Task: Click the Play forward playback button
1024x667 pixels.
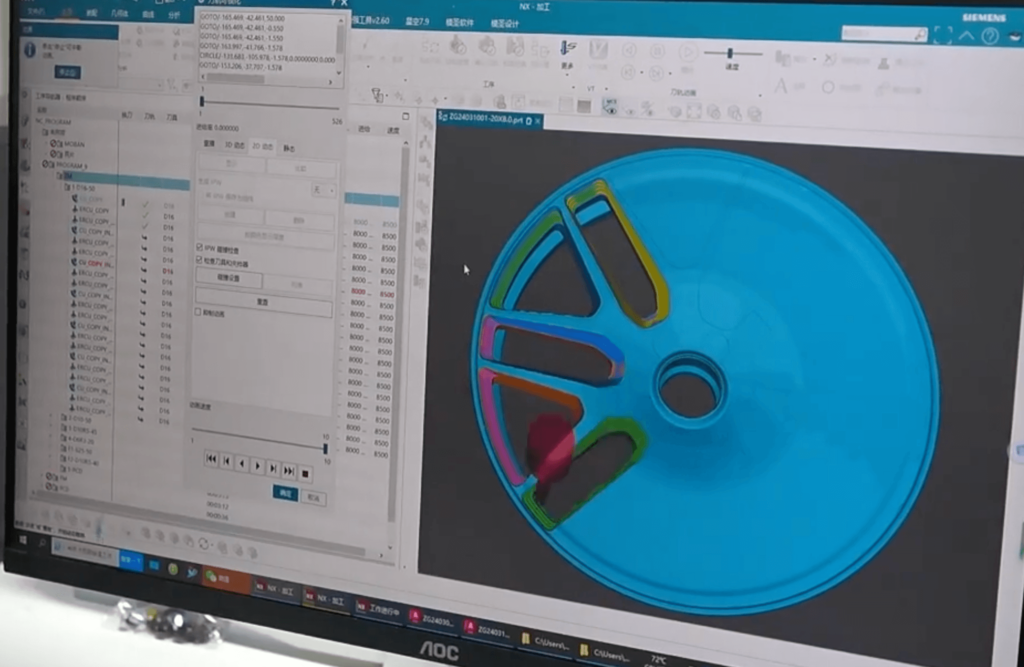Action: [257, 466]
